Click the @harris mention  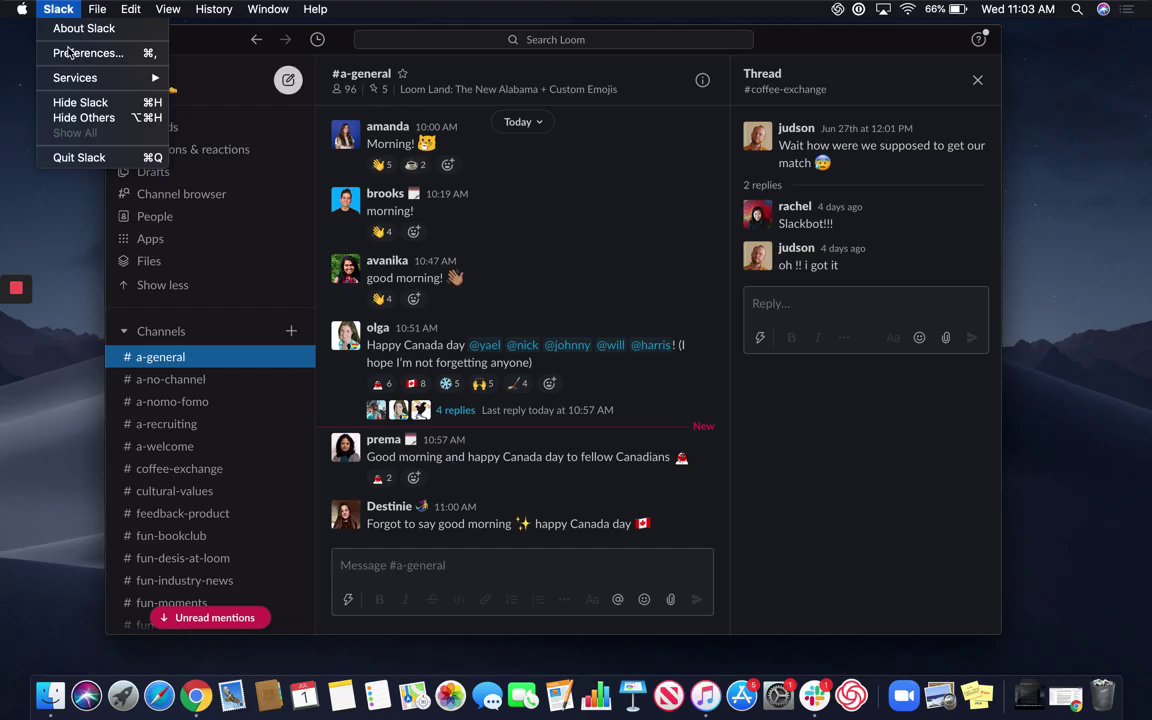pos(650,345)
